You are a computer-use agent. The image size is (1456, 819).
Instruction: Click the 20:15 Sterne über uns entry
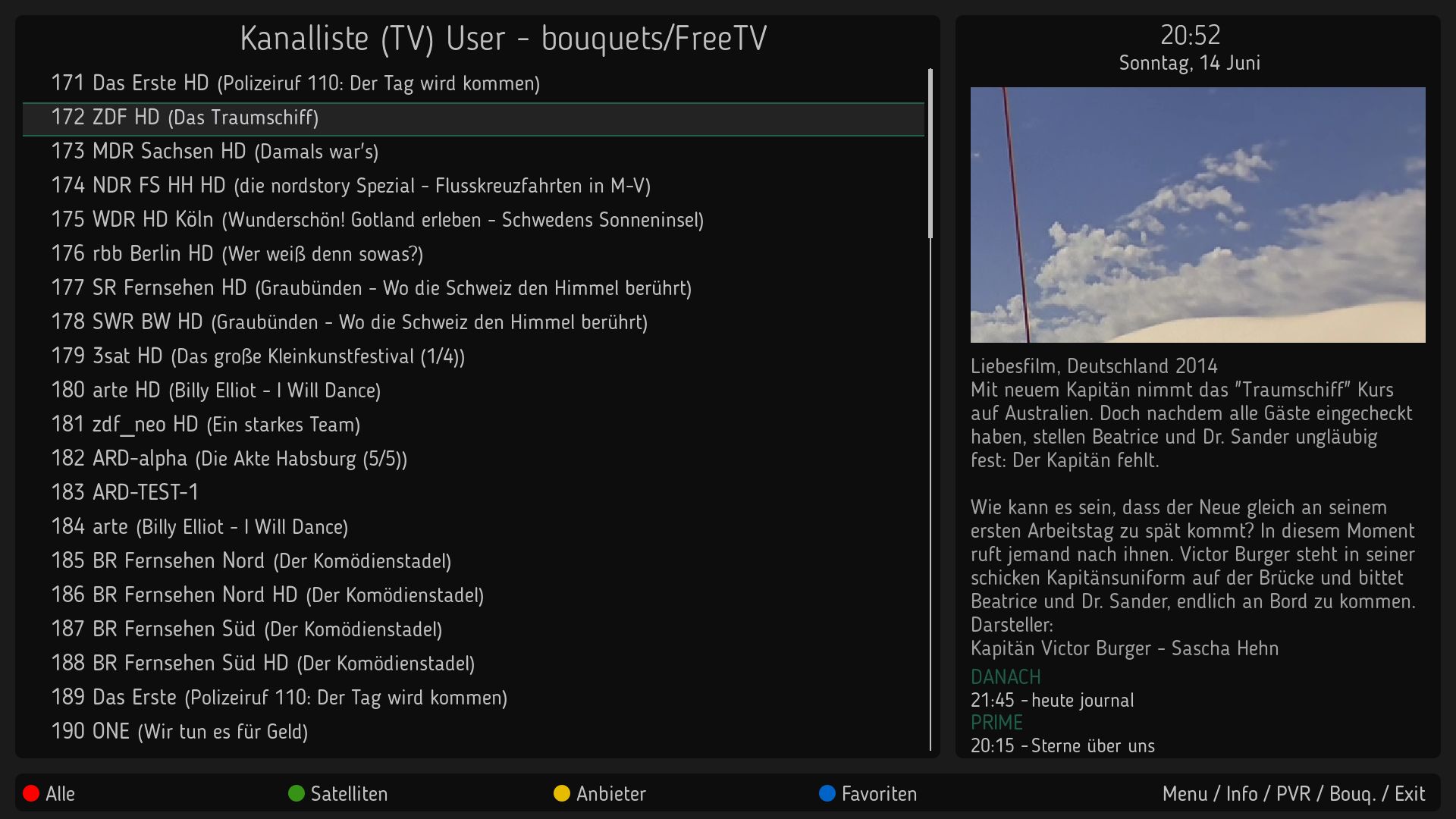[1062, 746]
